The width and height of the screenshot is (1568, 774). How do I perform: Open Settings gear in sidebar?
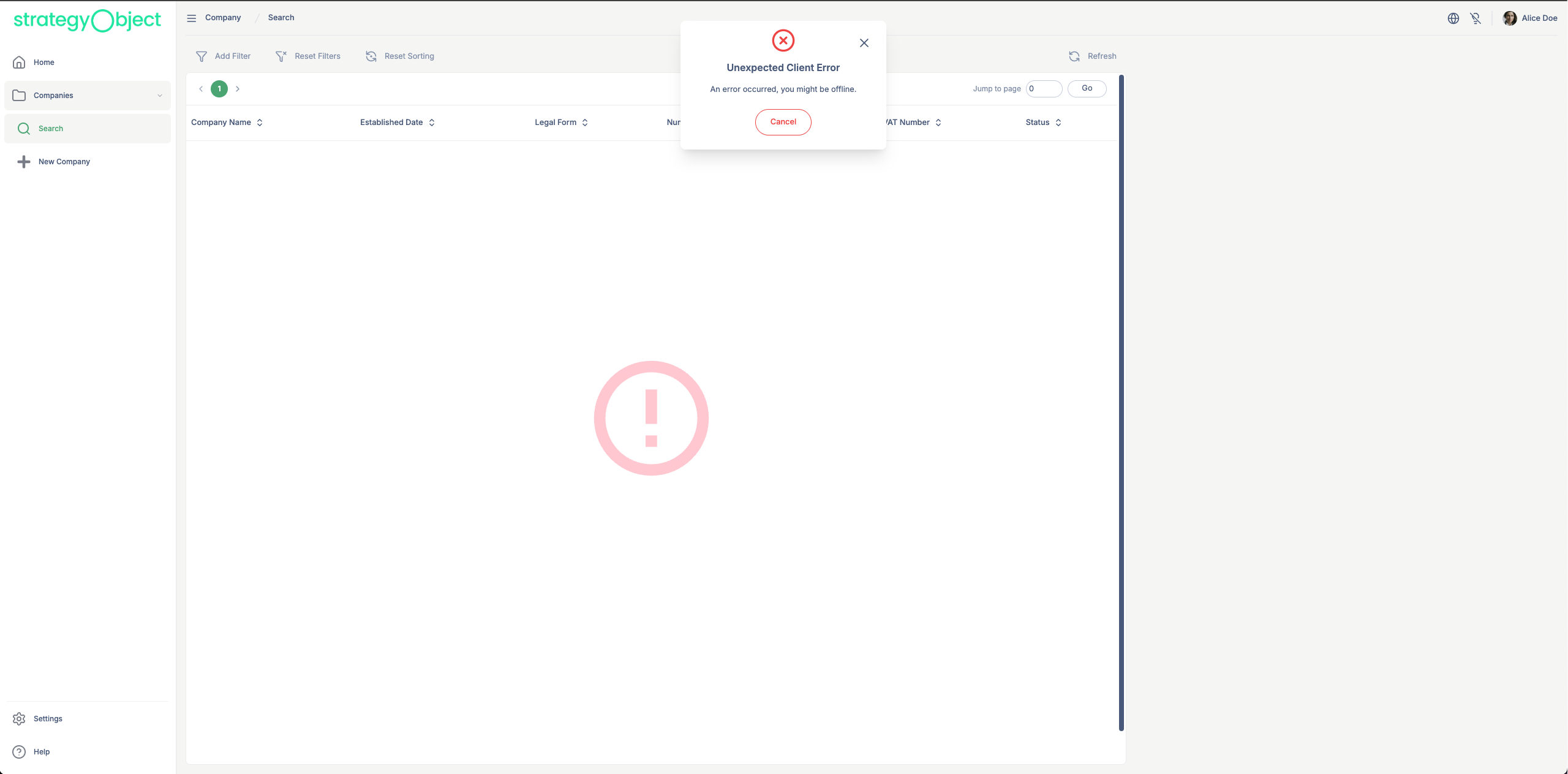pos(20,718)
